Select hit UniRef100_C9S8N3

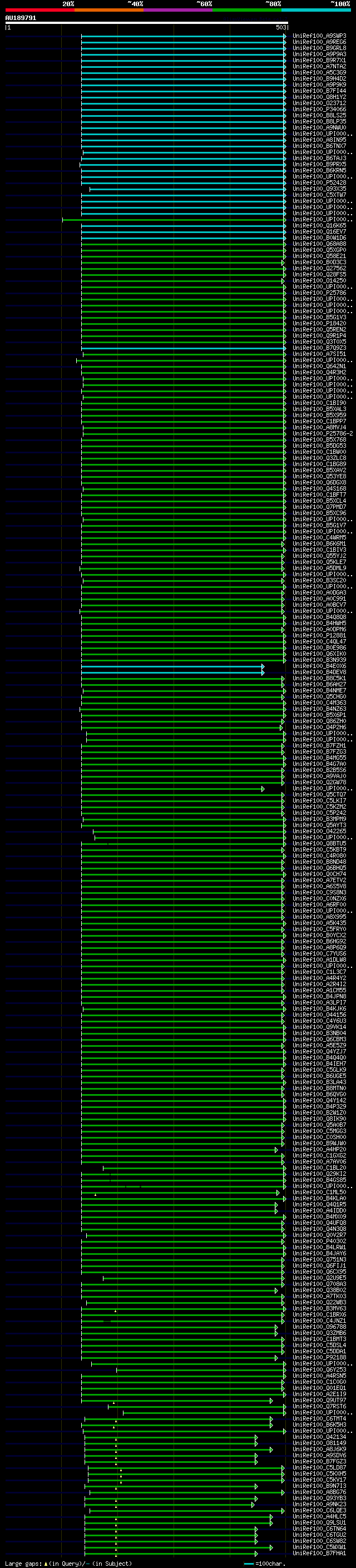tap(319, 892)
